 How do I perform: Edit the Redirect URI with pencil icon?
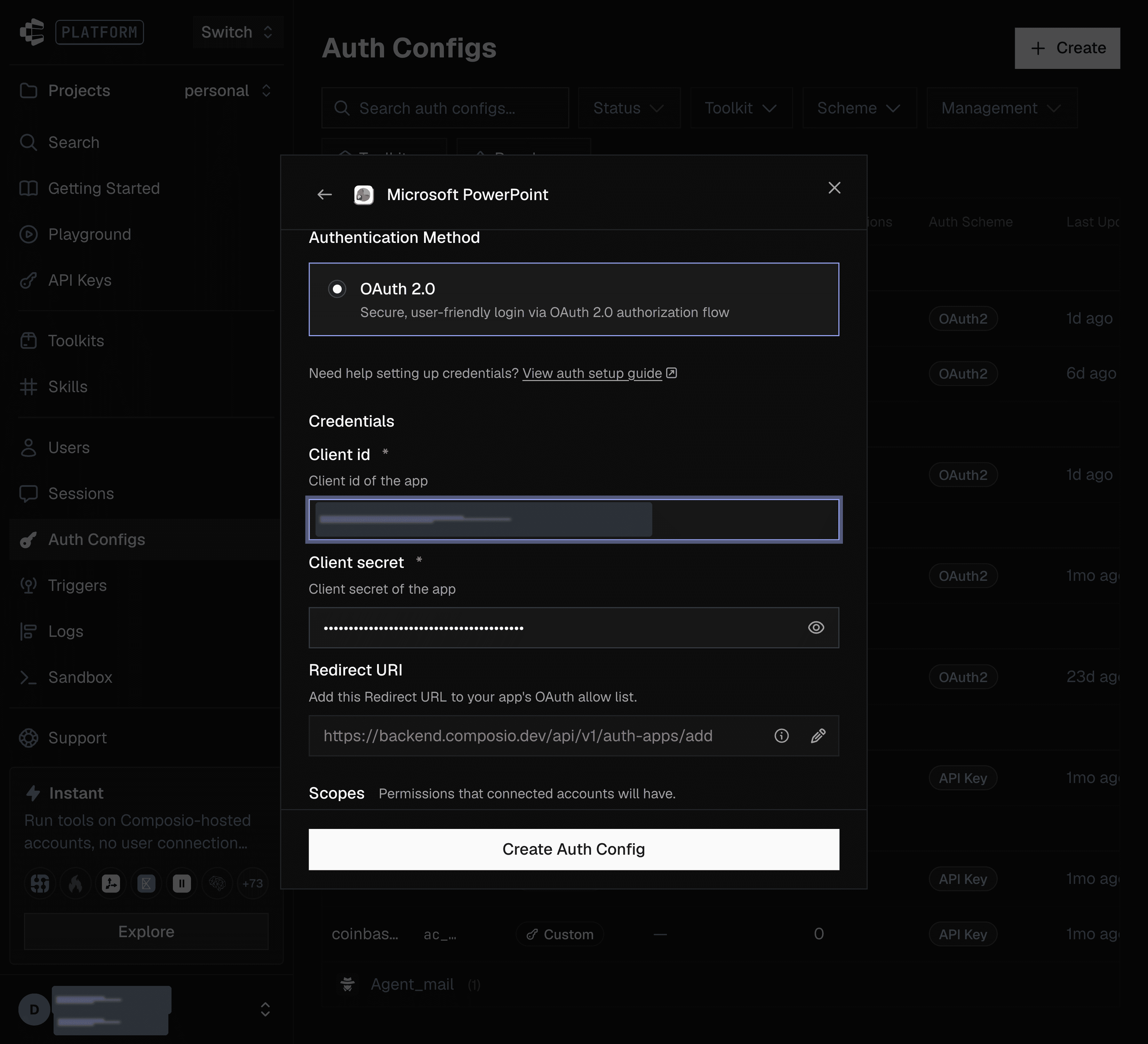click(x=818, y=736)
